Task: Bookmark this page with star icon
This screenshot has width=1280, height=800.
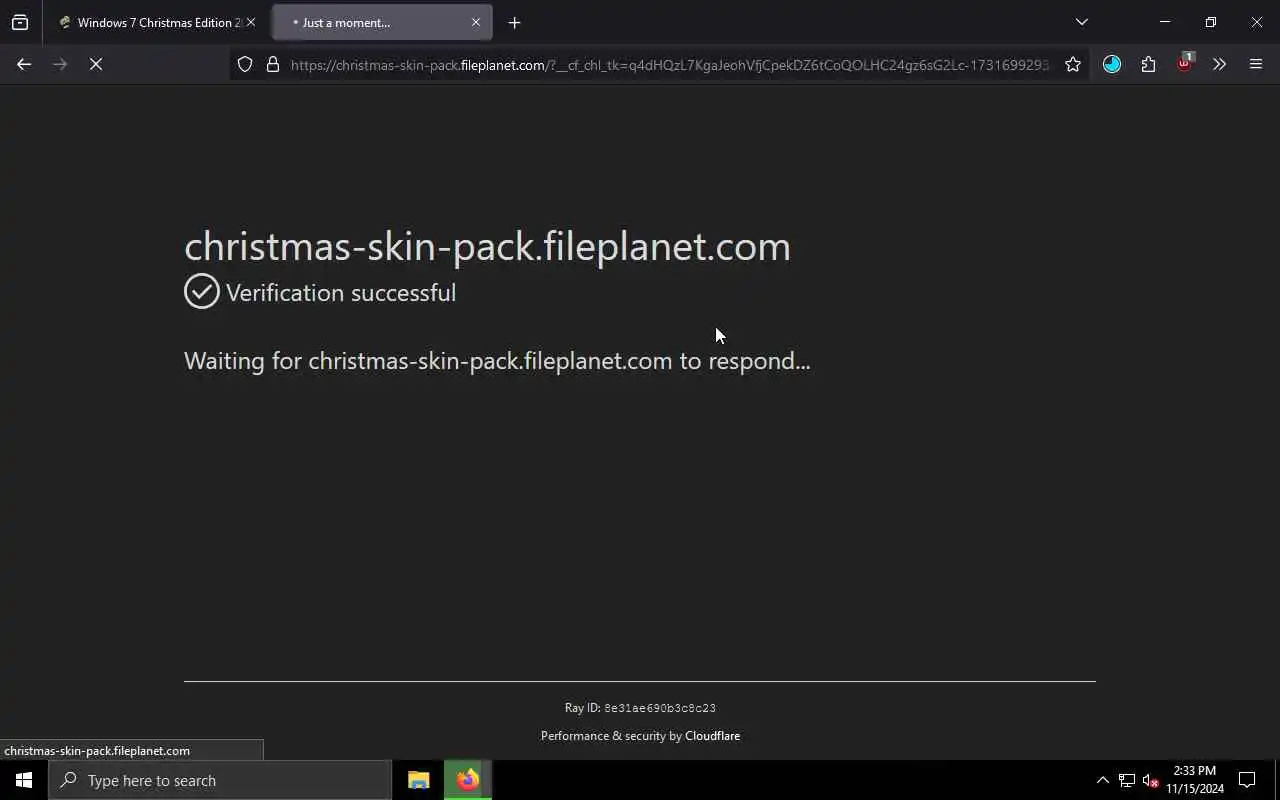Action: point(1073,64)
